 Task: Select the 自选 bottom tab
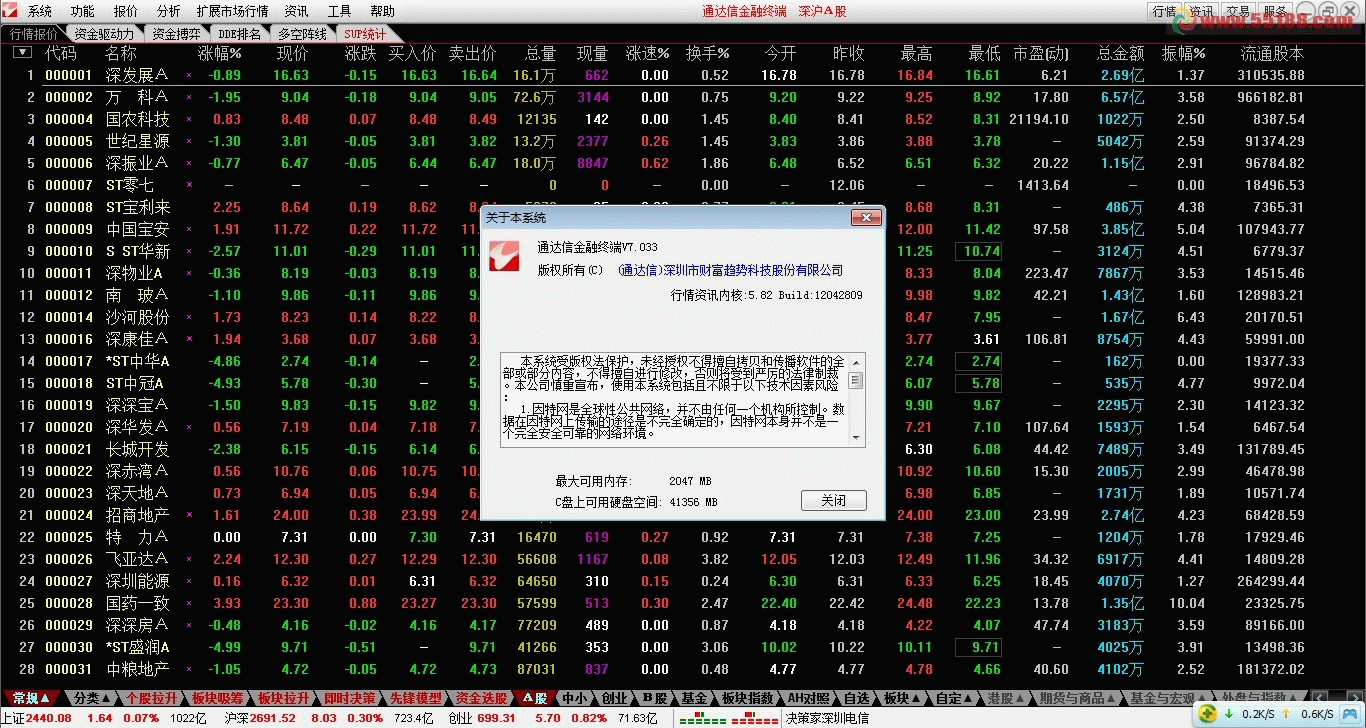(856, 698)
